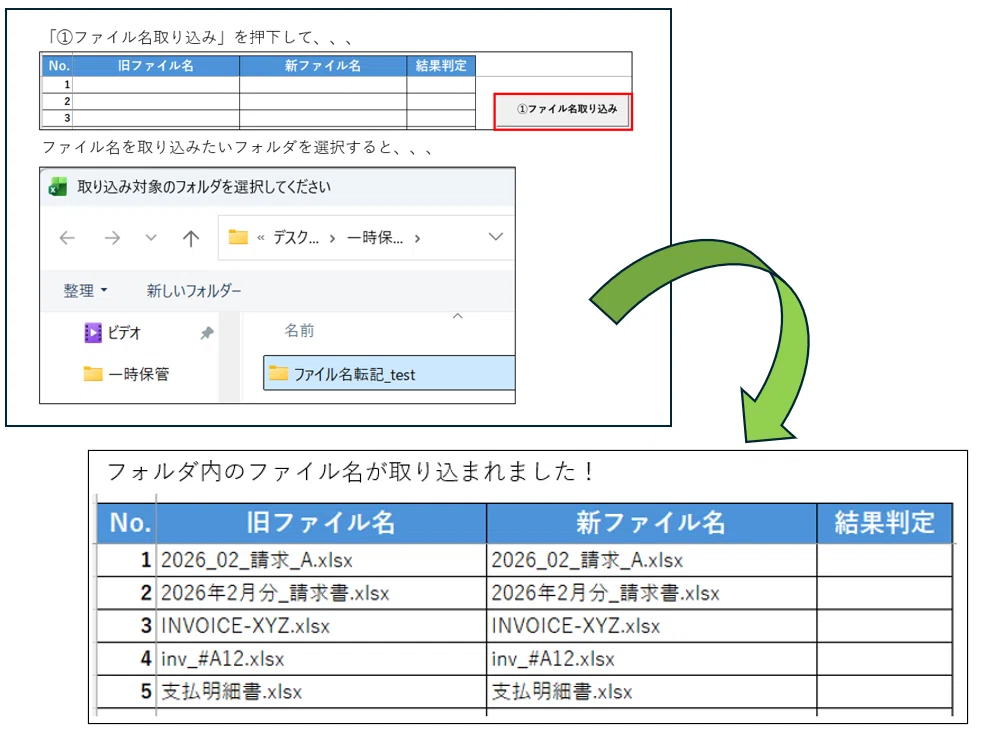
Task: Open the 整理 menu
Action: (85, 291)
